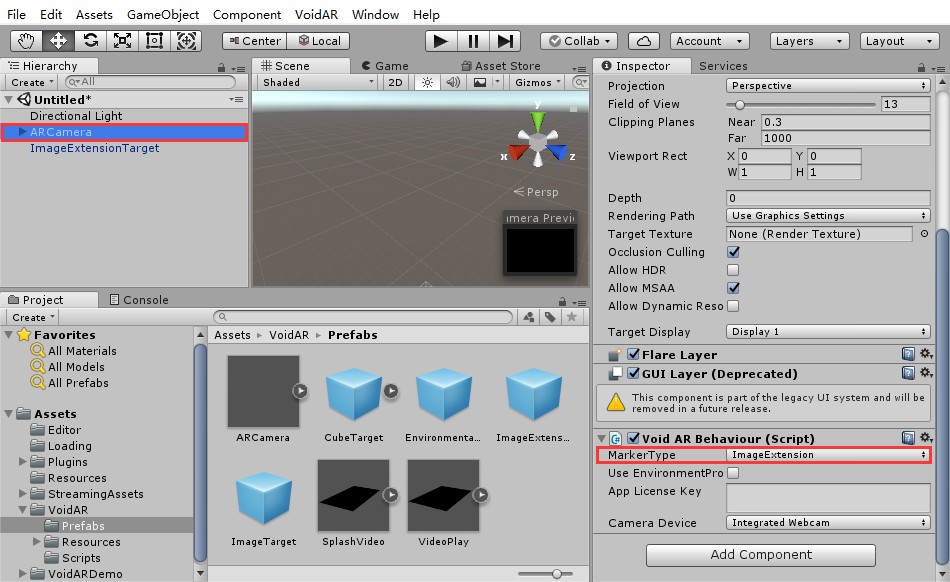Open the Cloud services icon

tap(645, 41)
